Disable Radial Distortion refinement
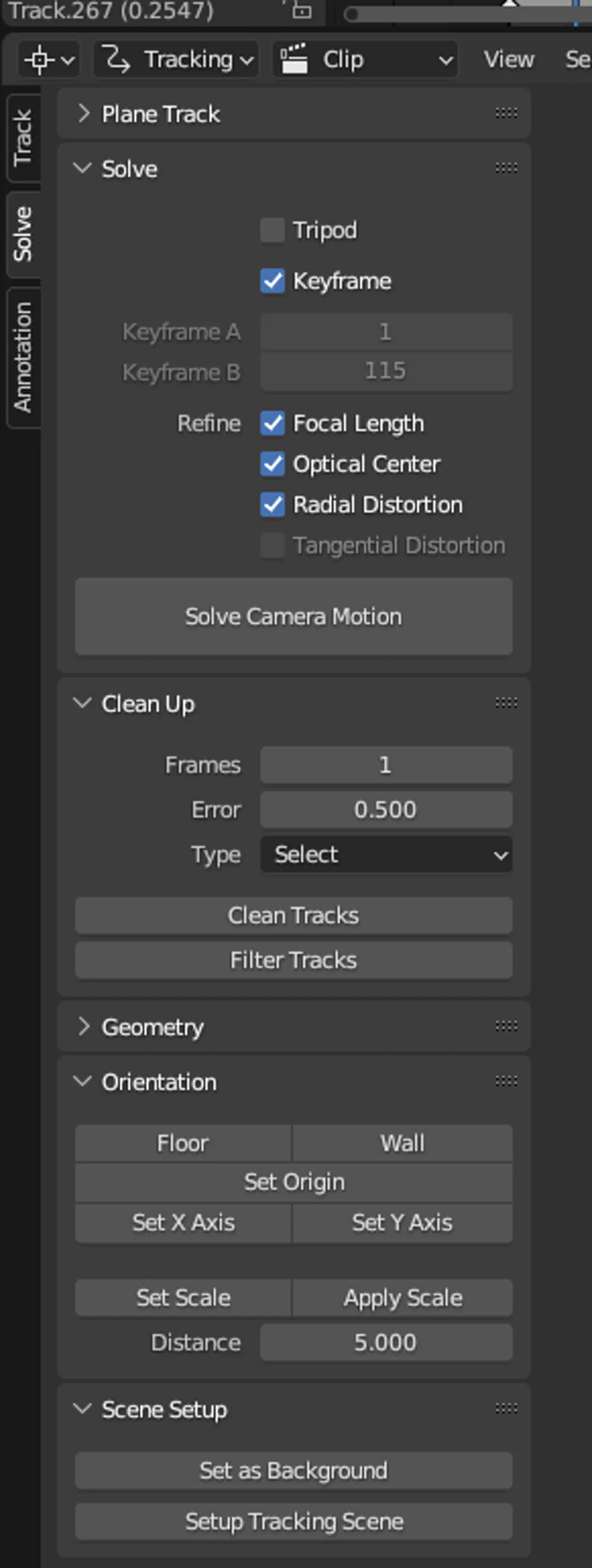Image resolution: width=592 pixels, height=1568 pixels. point(272,505)
